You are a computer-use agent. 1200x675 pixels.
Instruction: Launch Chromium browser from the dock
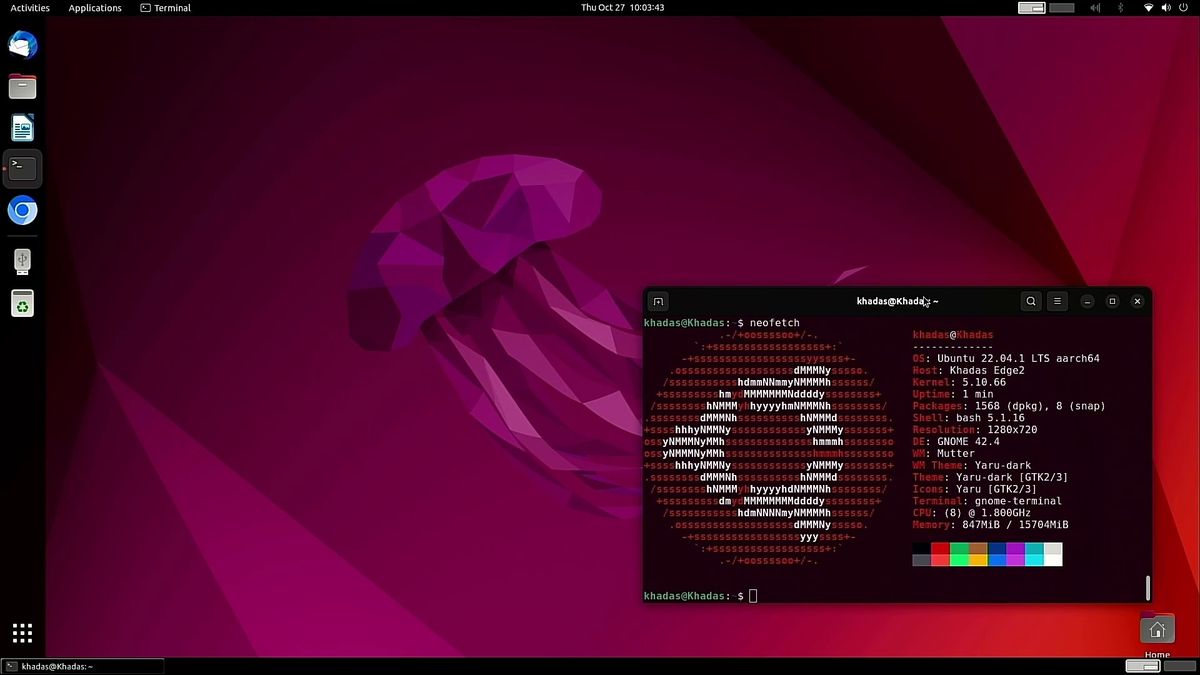22,211
